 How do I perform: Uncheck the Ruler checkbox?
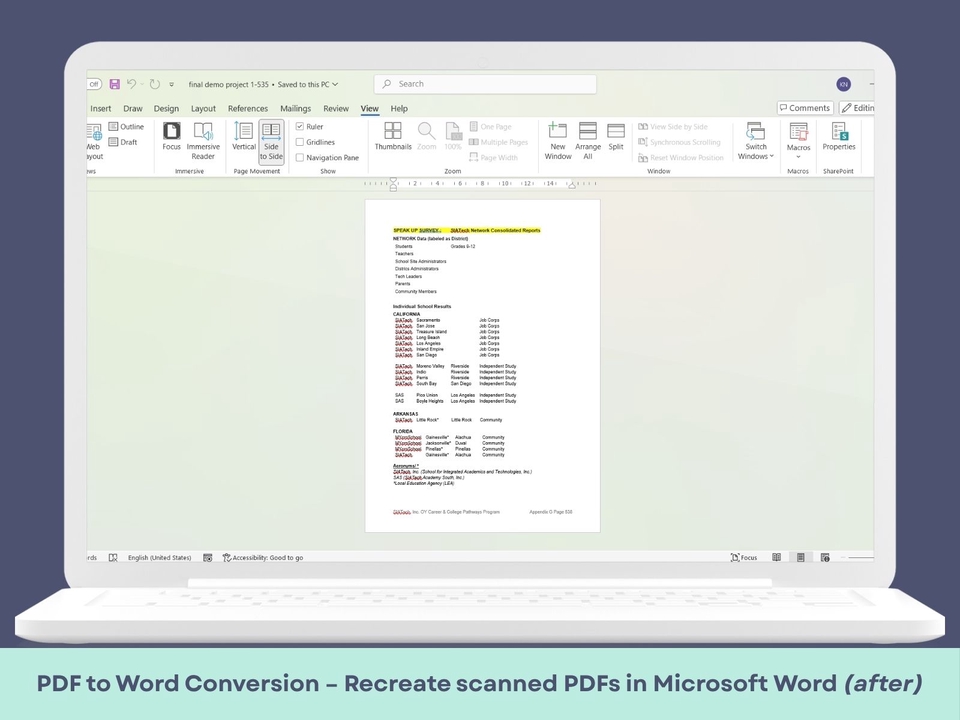point(300,127)
